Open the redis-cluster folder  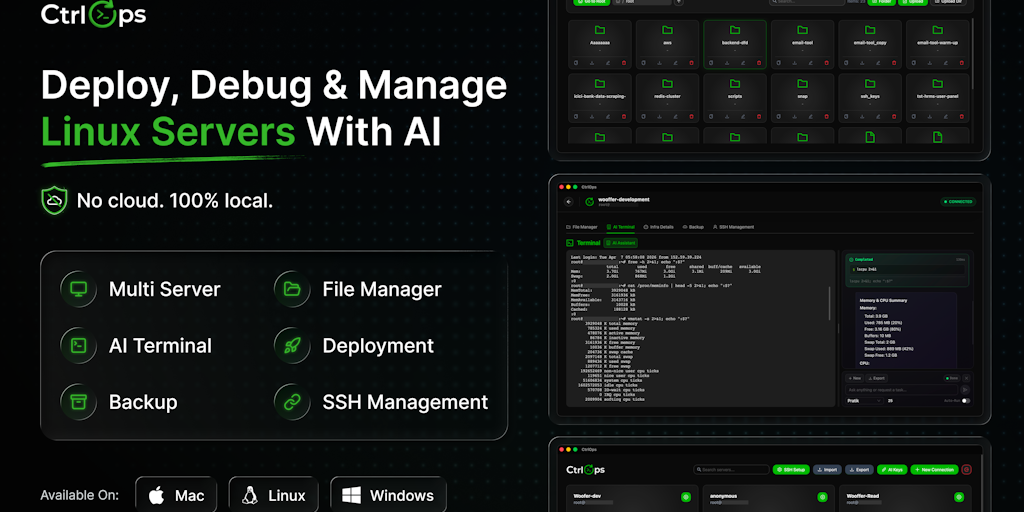[x=667, y=98]
